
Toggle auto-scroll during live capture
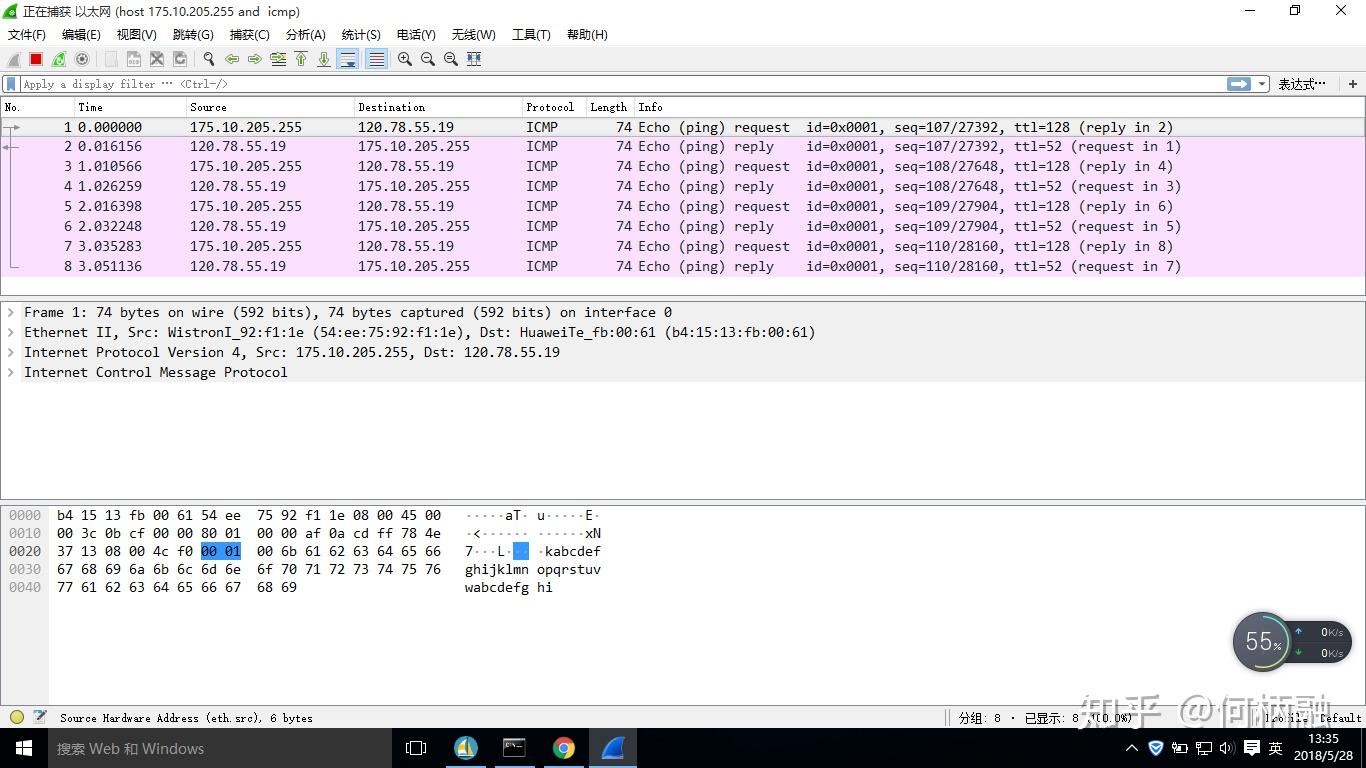[x=347, y=59]
